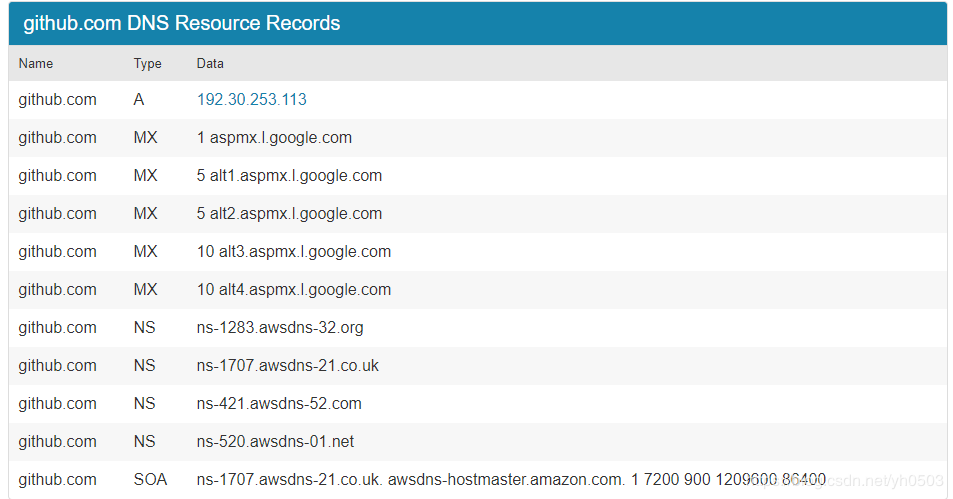Image resolution: width=953 pixels, height=499 pixels.
Task: Click the ns-1707.awsdns-21.co.uk NS record data
Action: 288,366
